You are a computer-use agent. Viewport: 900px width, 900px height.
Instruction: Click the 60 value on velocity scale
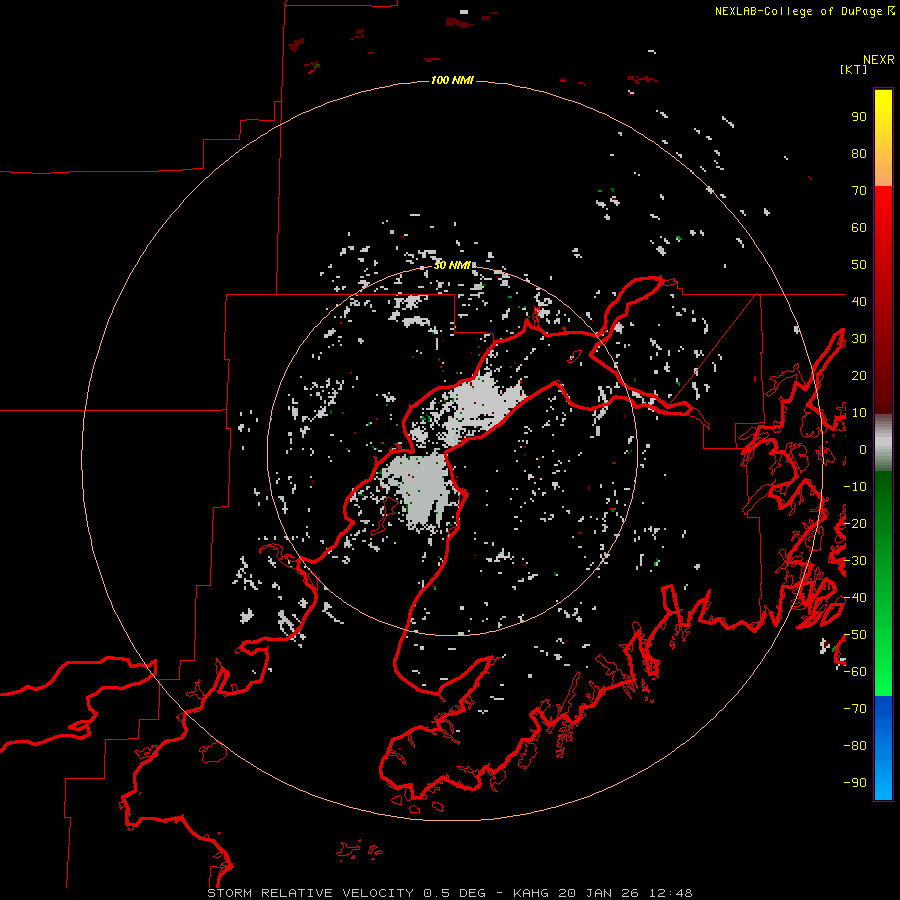(x=859, y=228)
